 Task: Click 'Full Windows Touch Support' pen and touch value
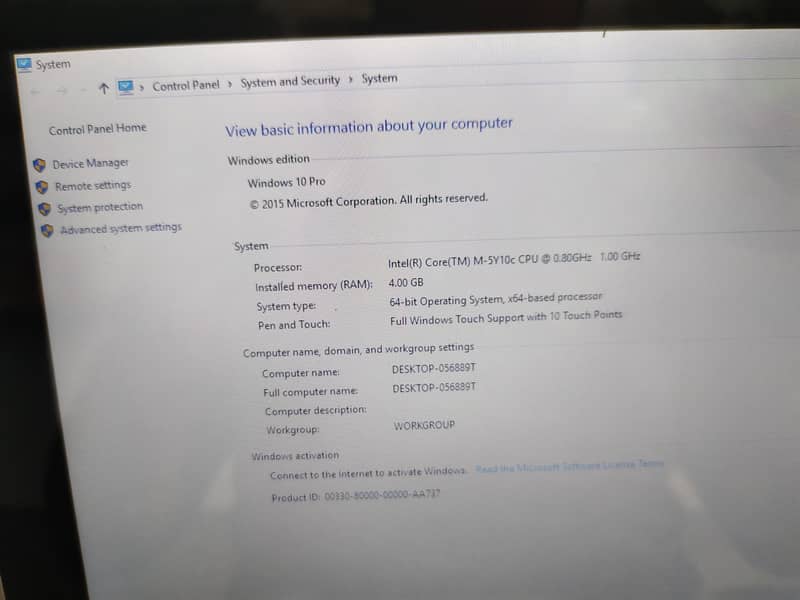pos(506,317)
